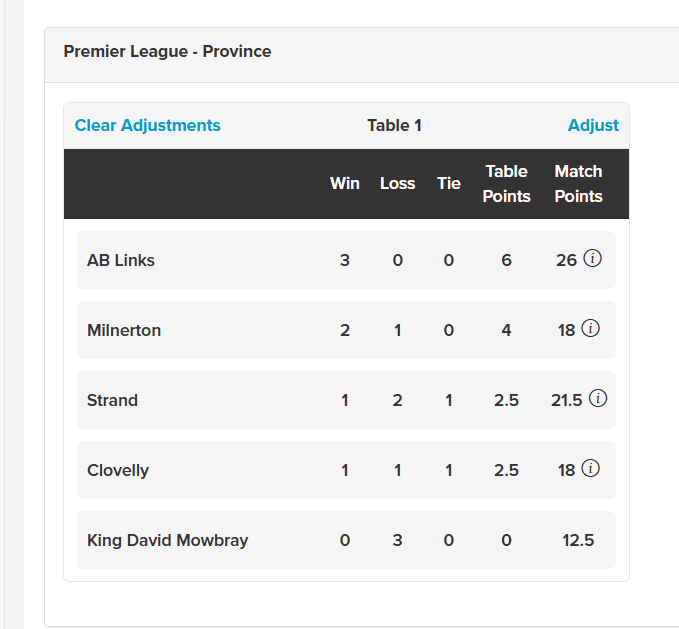Click the Premier League - Province heading
Image resolution: width=679 pixels, height=629 pixels.
pyautogui.click(x=167, y=51)
